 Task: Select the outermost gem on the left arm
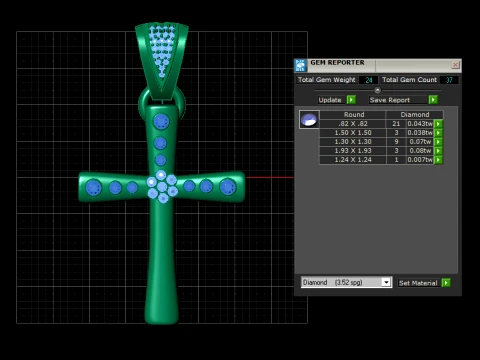[x=93, y=187]
